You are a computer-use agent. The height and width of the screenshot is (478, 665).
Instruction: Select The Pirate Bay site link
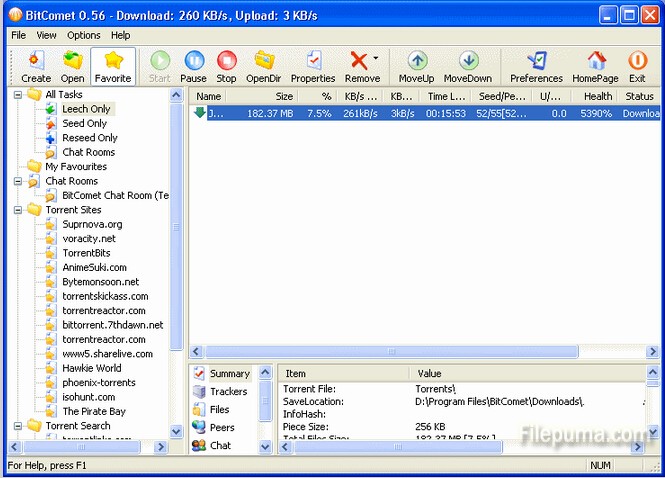point(94,411)
